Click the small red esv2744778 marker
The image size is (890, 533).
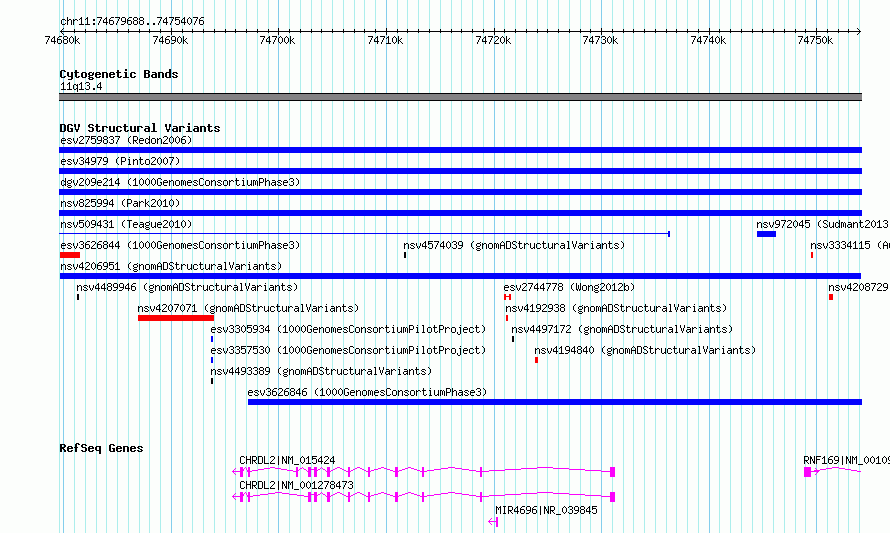coord(507,297)
